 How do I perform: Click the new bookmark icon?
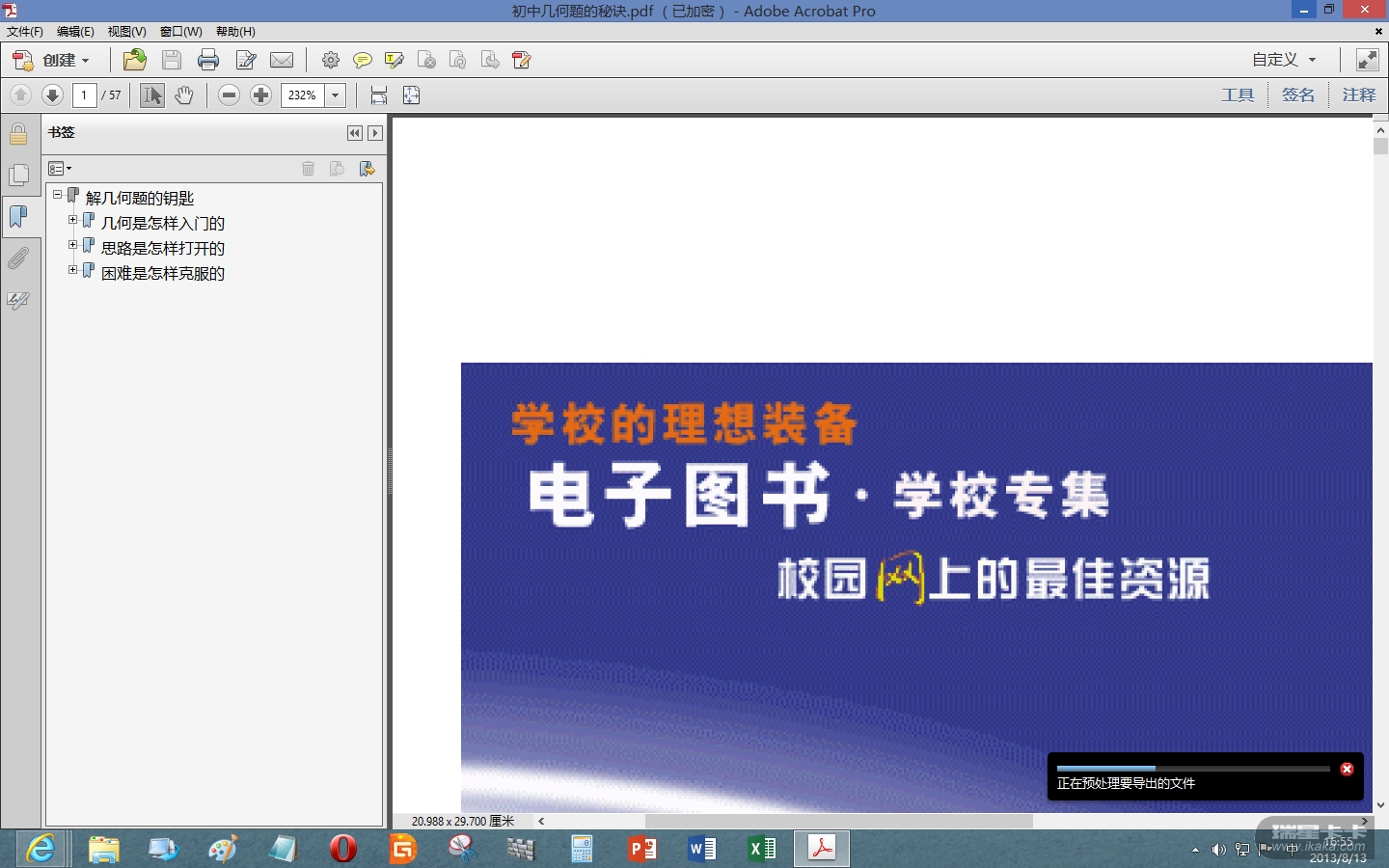pyautogui.click(x=337, y=169)
